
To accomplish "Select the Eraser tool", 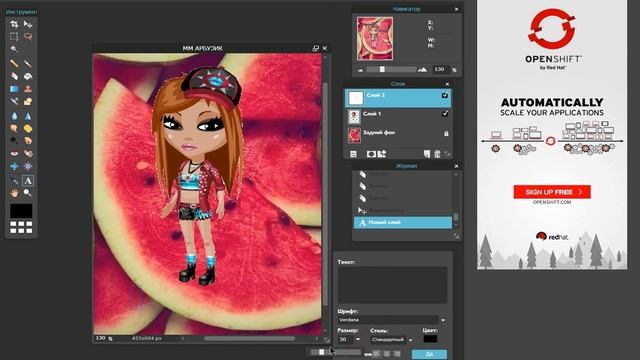I will point(14,76).
